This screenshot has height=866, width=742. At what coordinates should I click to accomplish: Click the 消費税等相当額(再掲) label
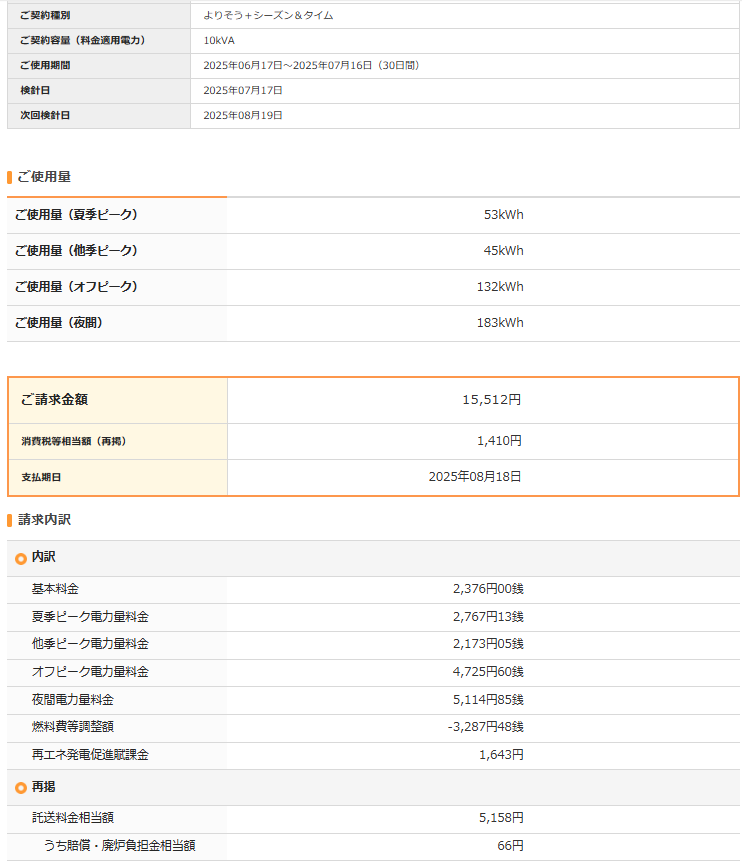click(74, 441)
